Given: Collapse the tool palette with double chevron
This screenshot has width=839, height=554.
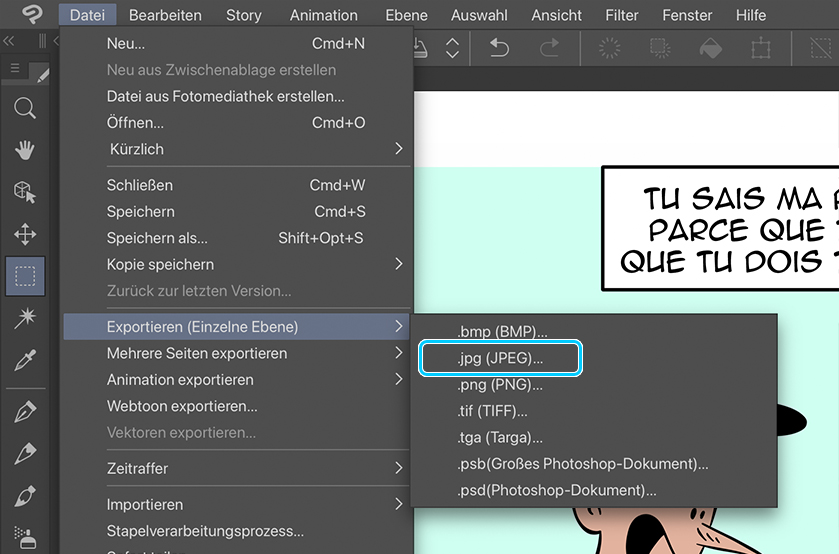Looking at the screenshot, I should click(9, 42).
